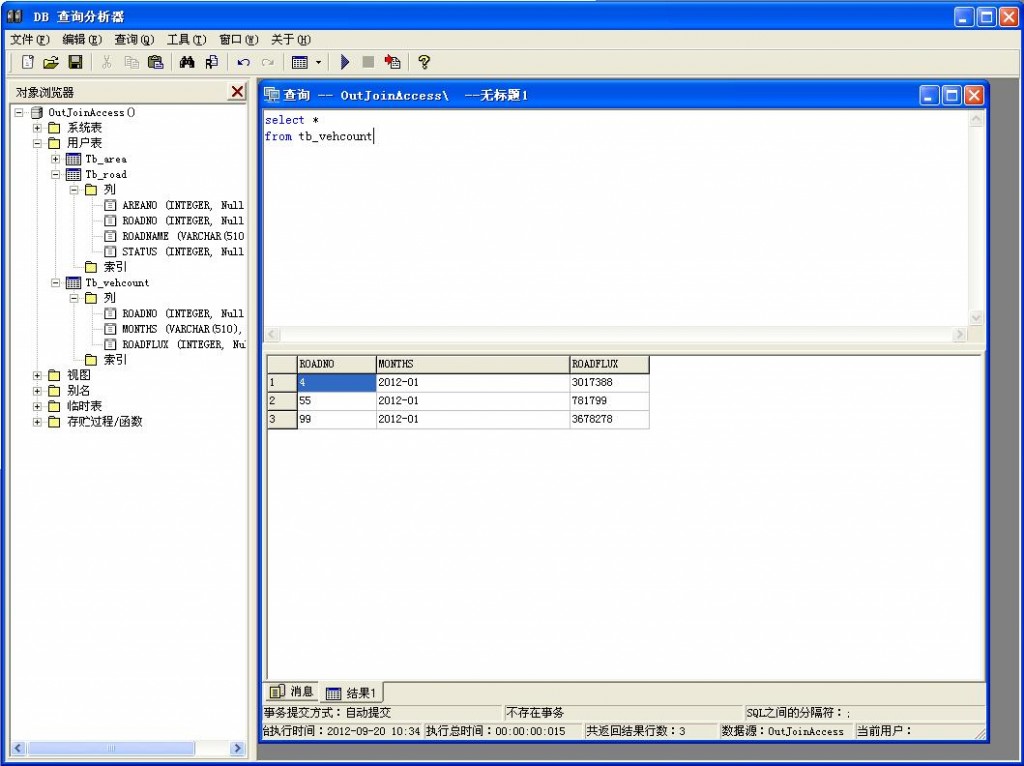Screen dimensions: 1024x766
Task: Open the dropdown next to the grid icon
Action: pyautogui.click(x=318, y=62)
